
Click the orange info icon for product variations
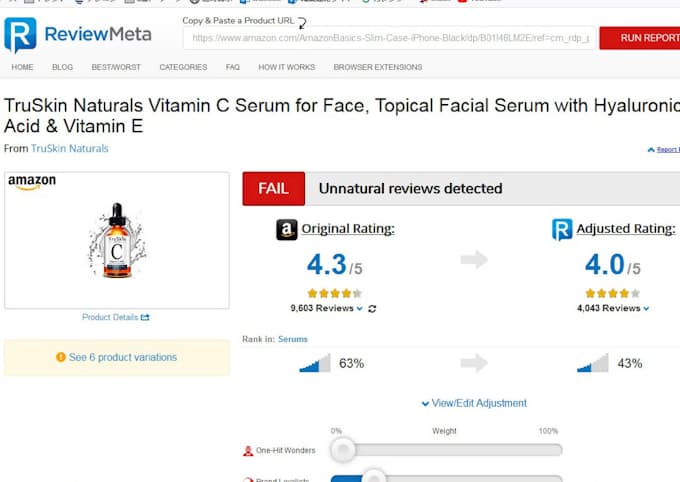coord(61,358)
